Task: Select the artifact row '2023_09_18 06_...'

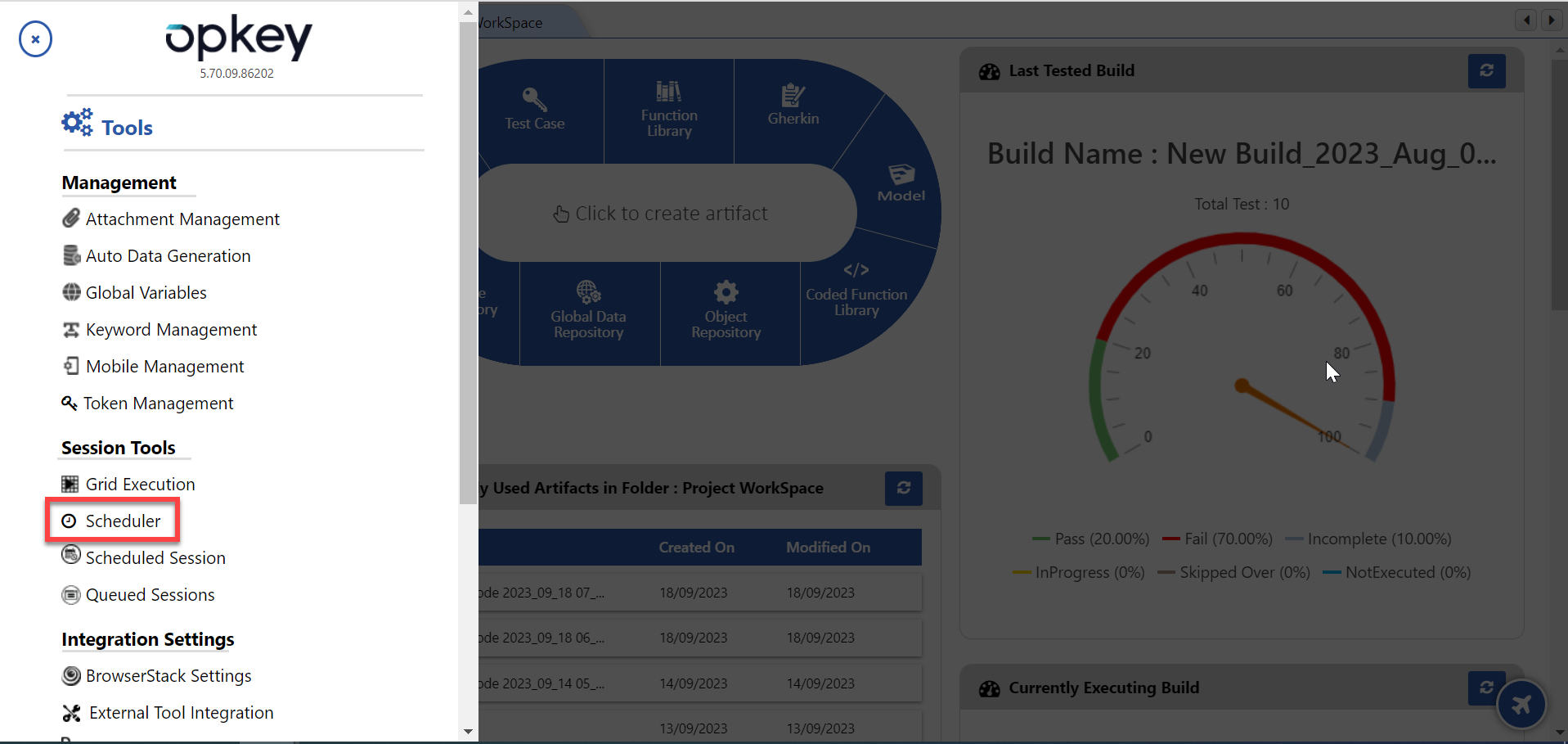Action: (700, 637)
